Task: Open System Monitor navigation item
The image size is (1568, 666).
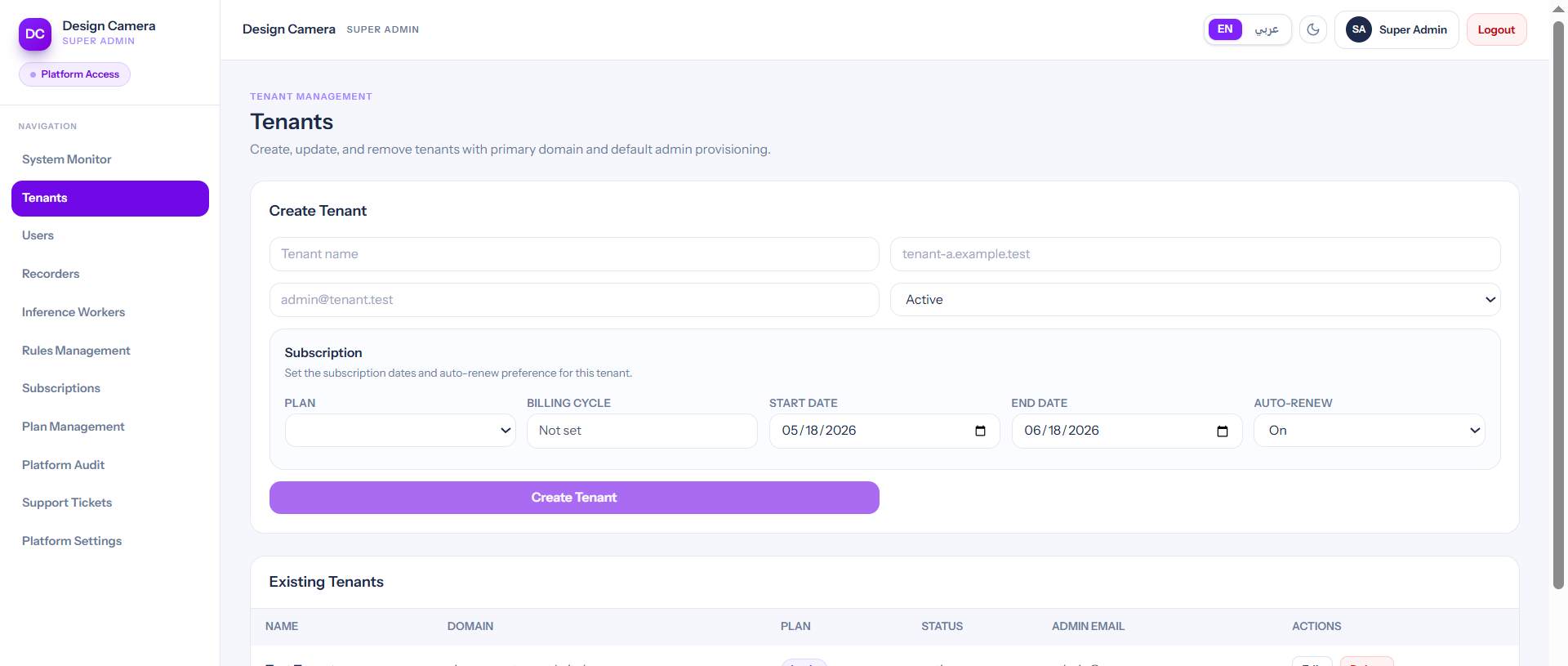Action: point(110,159)
